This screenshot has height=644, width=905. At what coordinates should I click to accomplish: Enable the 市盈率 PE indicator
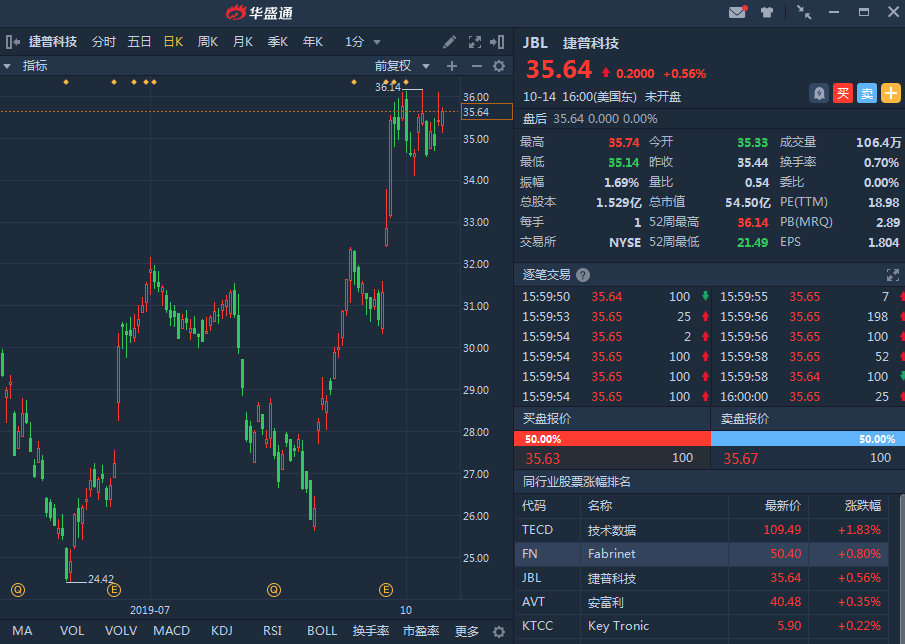421,631
